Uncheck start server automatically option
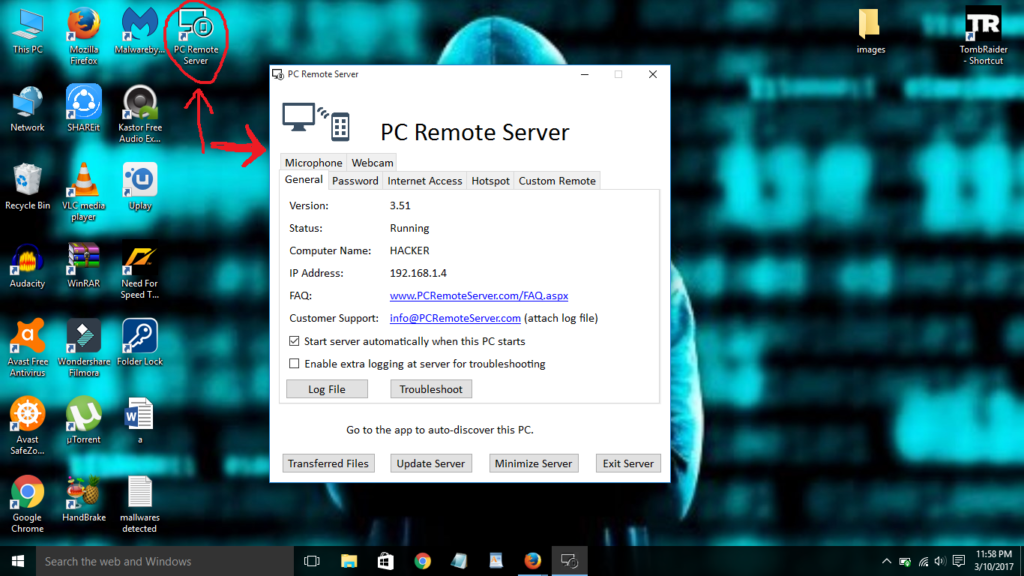The image size is (1024, 576). (295, 341)
